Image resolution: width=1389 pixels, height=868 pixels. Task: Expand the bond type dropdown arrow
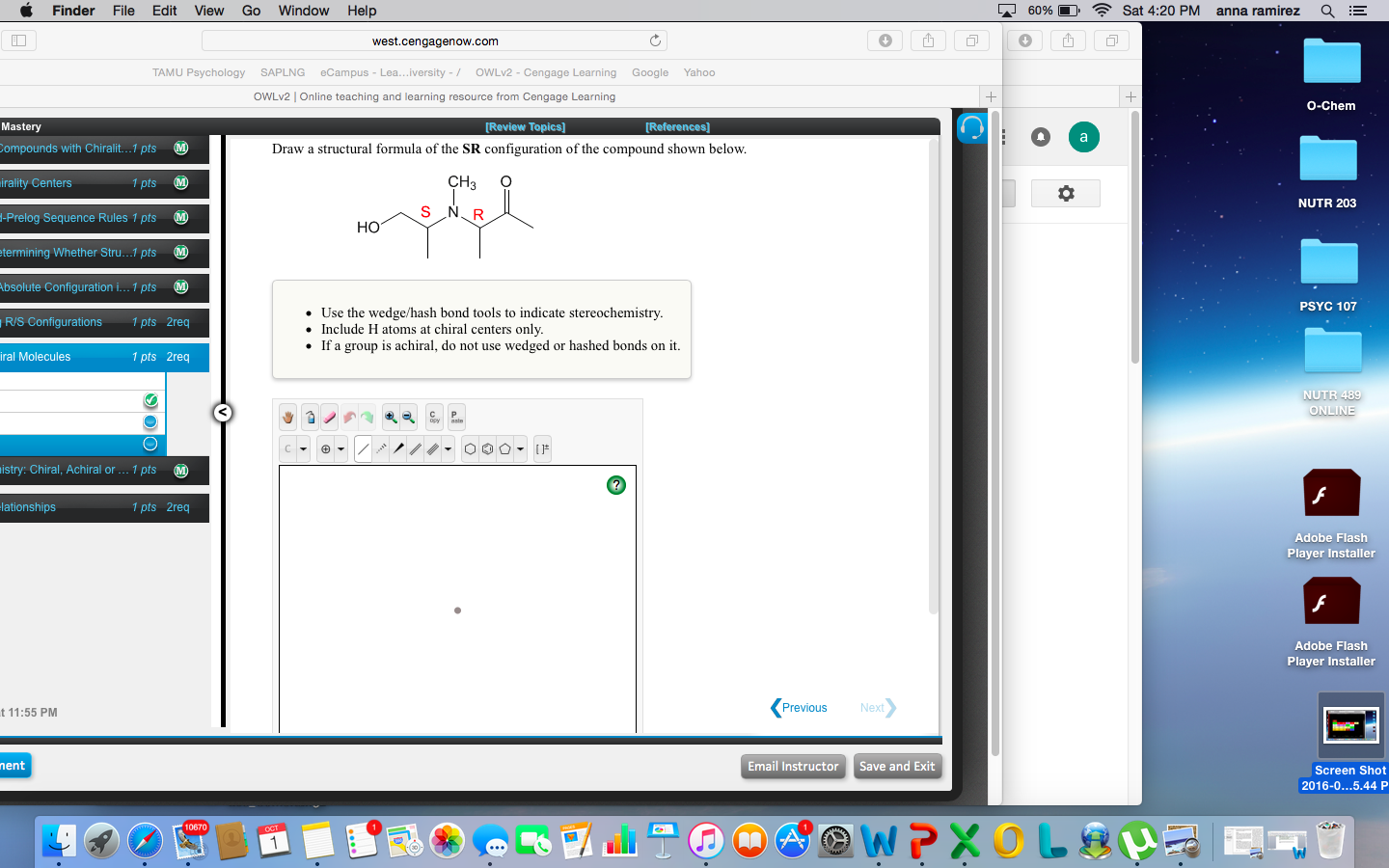pyautogui.click(x=447, y=448)
